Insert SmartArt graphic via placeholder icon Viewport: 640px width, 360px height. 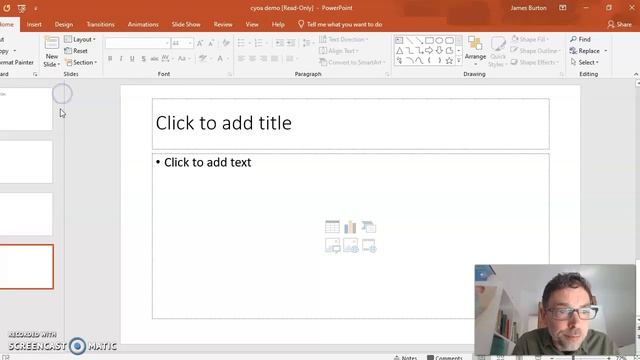click(369, 227)
